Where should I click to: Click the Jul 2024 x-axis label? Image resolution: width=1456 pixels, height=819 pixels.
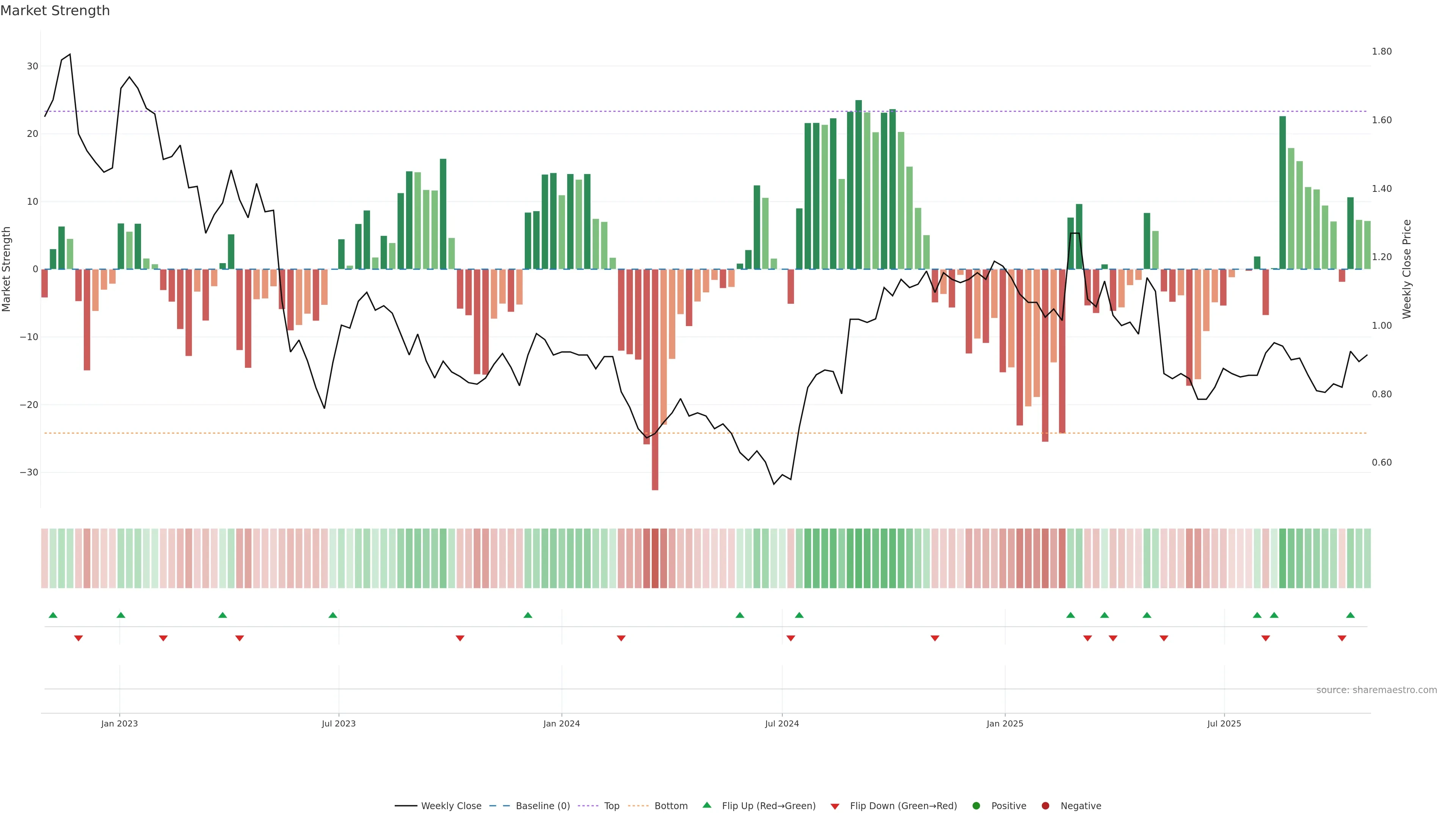782,723
